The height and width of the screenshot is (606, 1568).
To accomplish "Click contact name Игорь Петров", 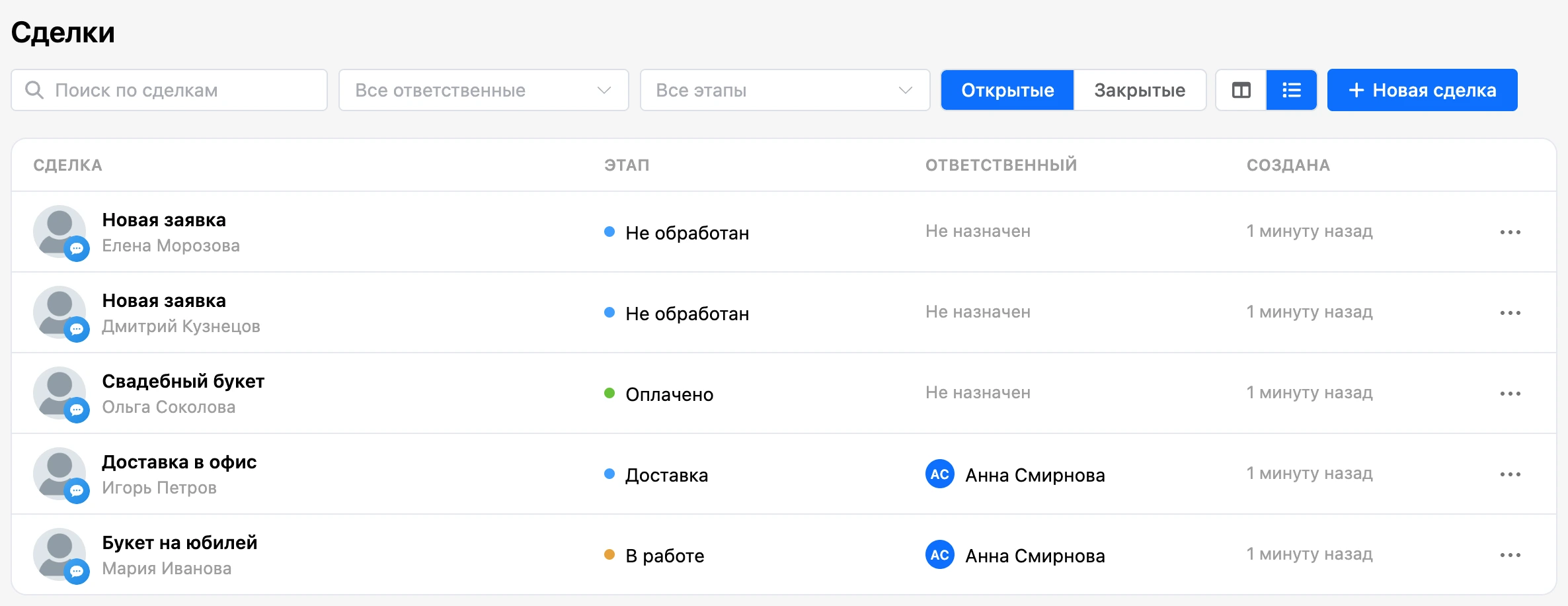I will click(x=159, y=488).
